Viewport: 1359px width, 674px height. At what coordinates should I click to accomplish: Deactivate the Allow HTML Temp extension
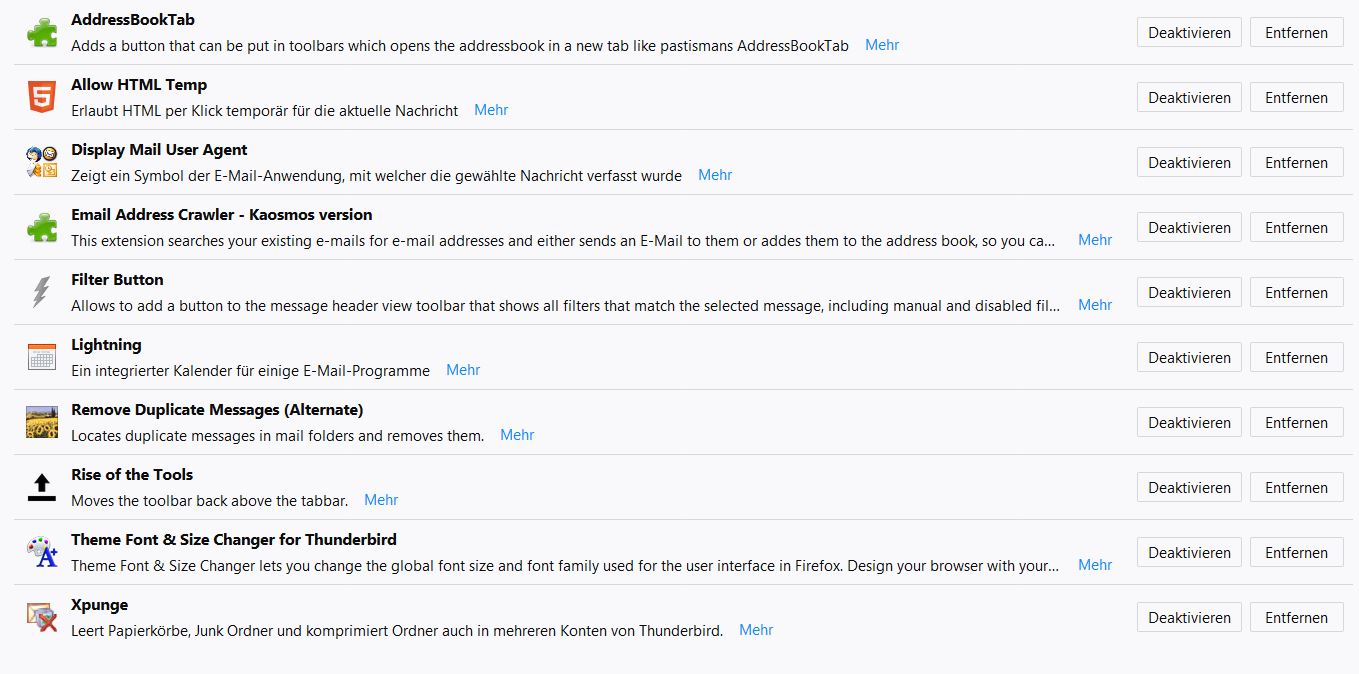(x=1189, y=98)
